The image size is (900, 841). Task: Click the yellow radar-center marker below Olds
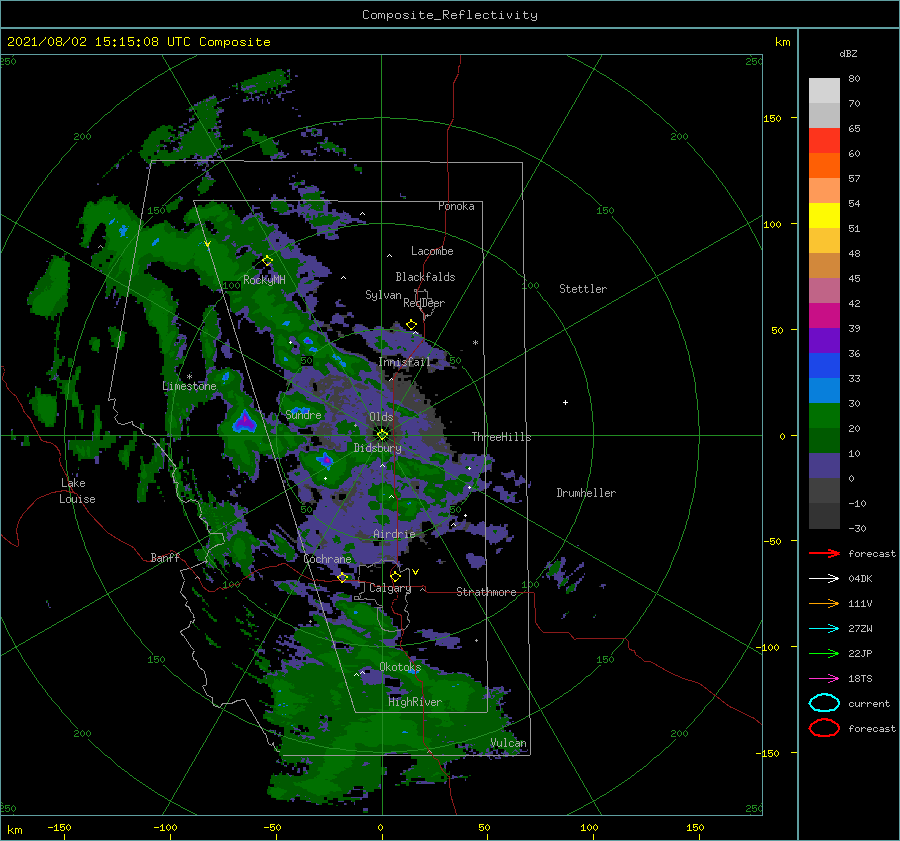click(382, 435)
